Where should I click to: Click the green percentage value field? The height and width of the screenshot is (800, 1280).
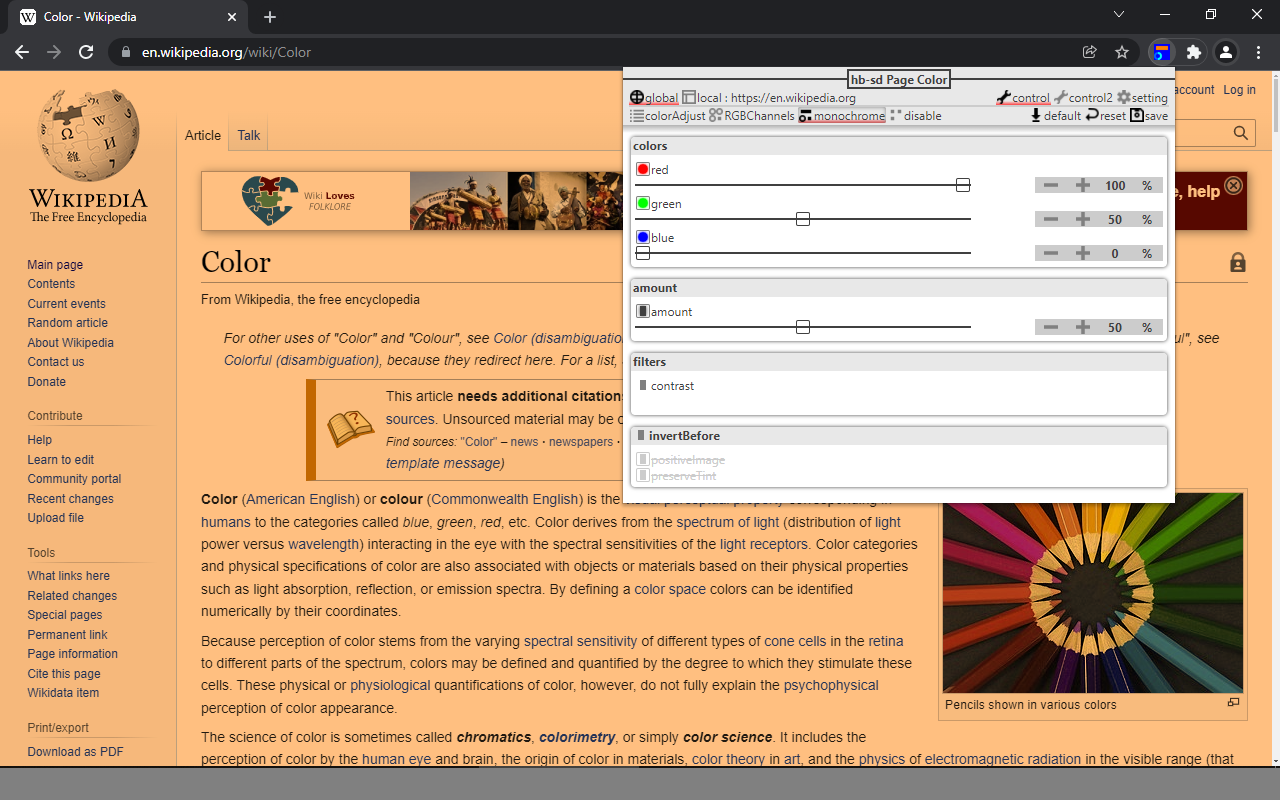(x=1115, y=219)
